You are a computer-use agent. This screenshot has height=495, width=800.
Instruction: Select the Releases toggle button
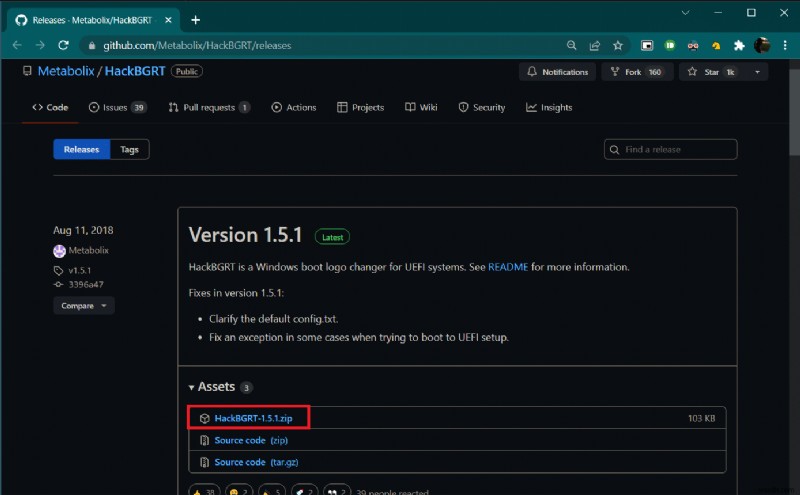pos(81,149)
